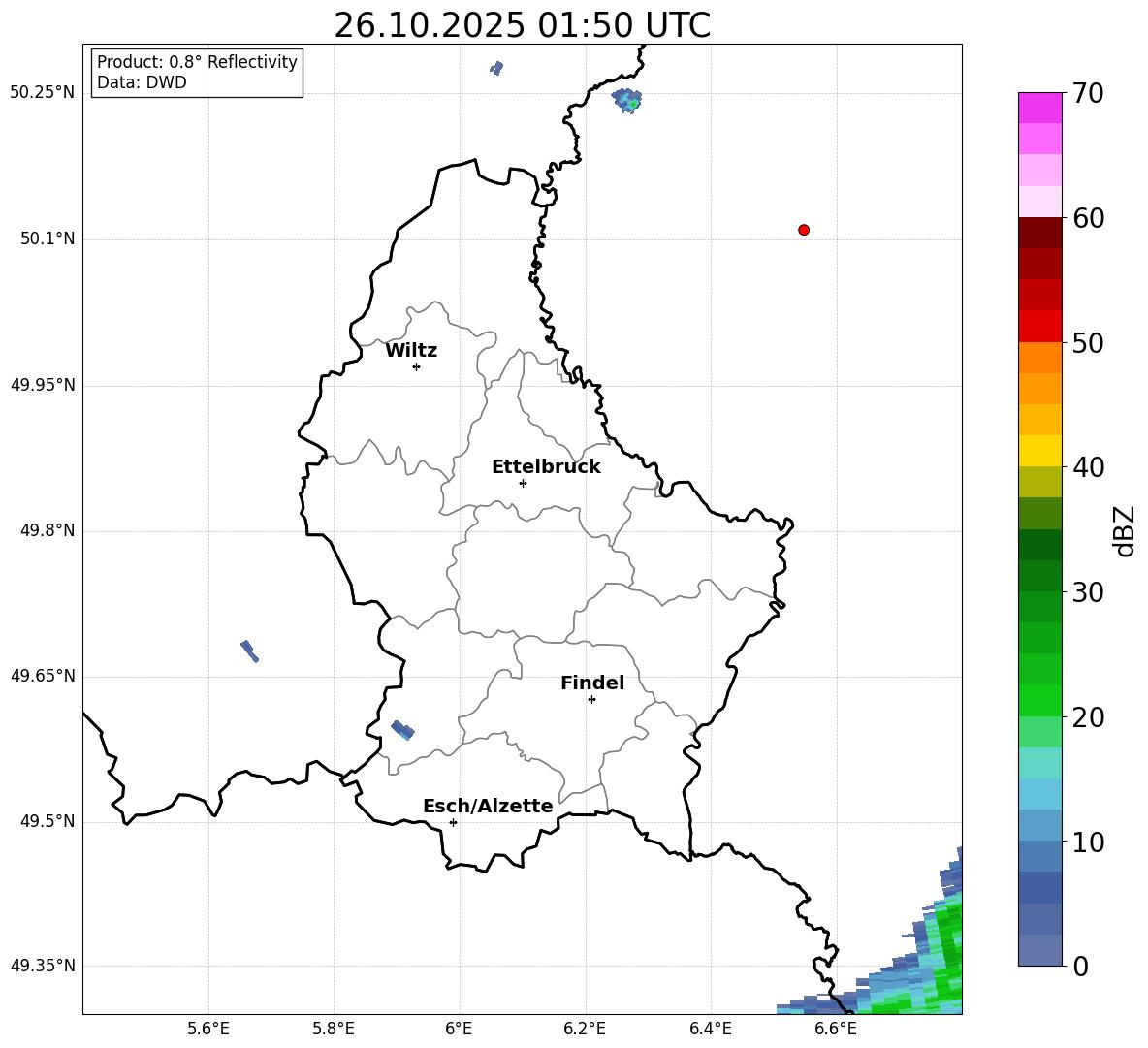The width and height of the screenshot is (1148, 1048).
Task: Click the plot title 26.10.2025 01:50 UTC
Action: [522, 25]
